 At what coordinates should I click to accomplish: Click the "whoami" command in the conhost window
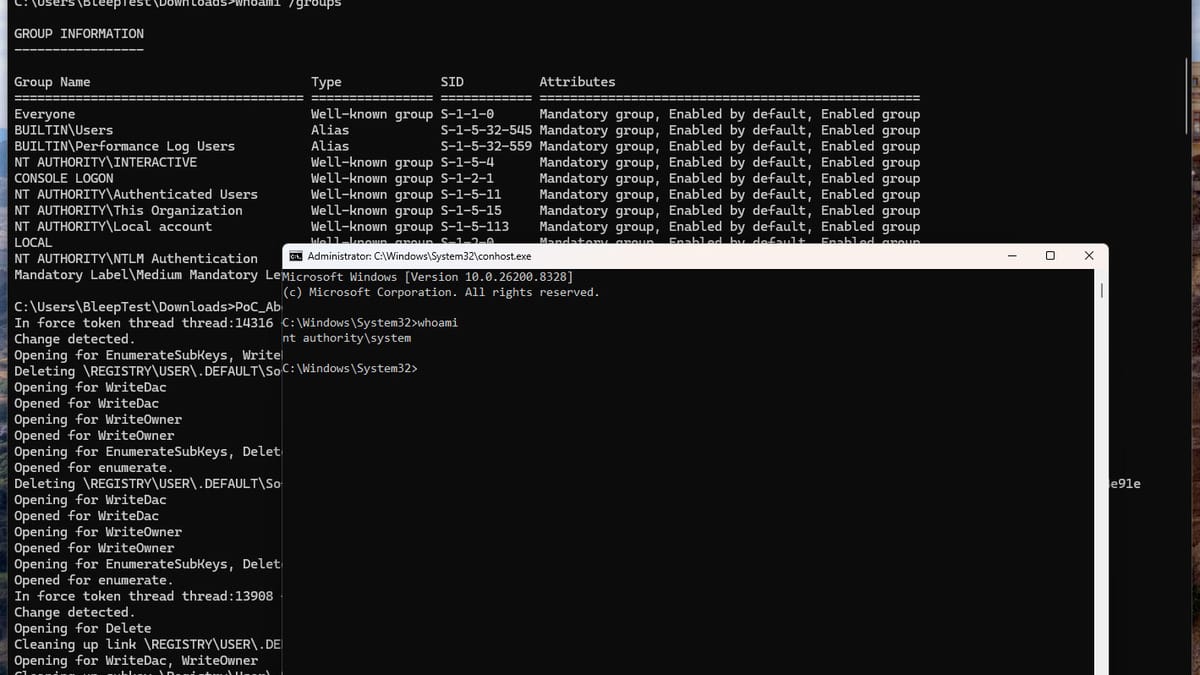(438, 323)
